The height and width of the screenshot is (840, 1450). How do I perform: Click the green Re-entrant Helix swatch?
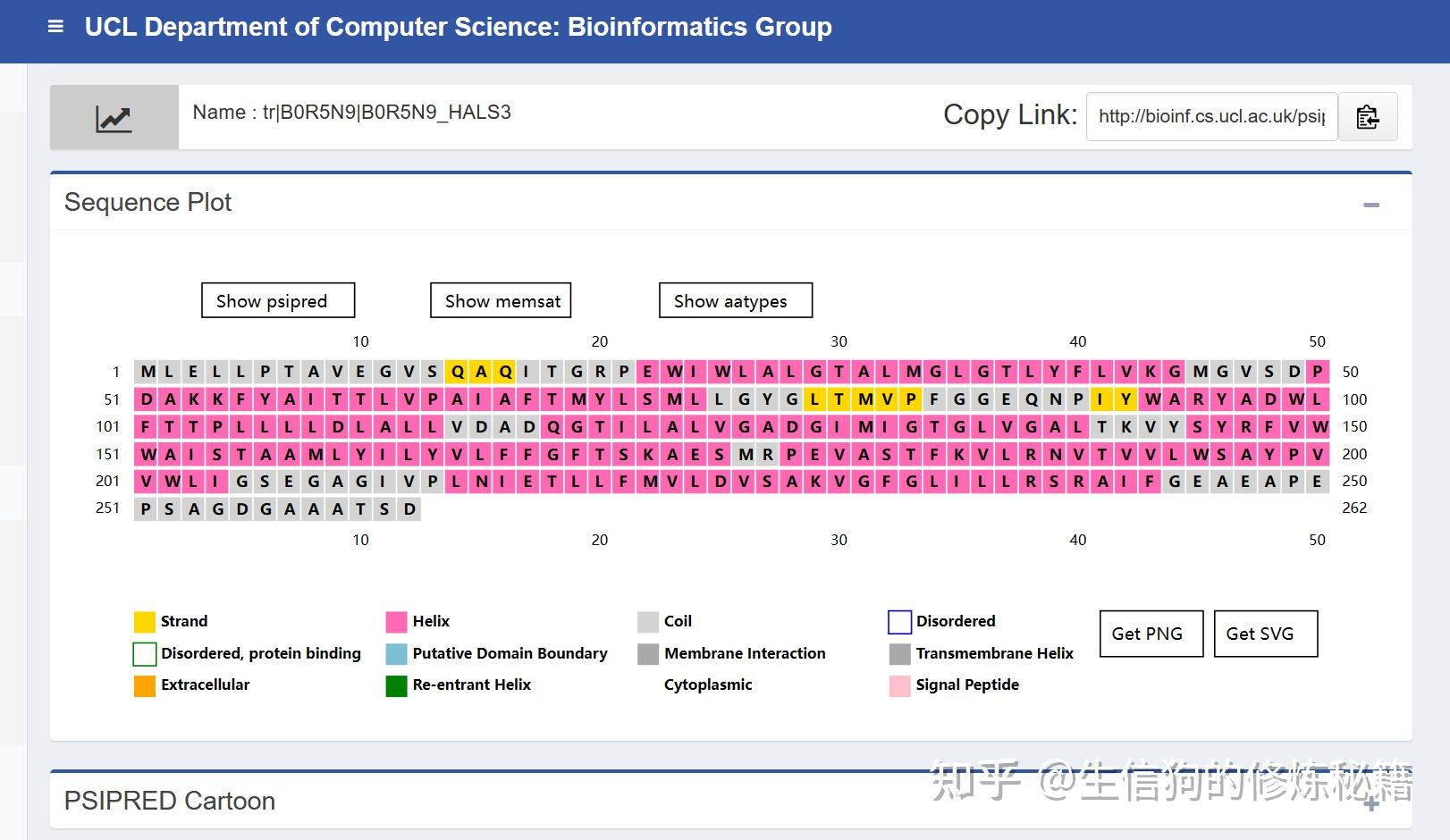tap(396, 685)
